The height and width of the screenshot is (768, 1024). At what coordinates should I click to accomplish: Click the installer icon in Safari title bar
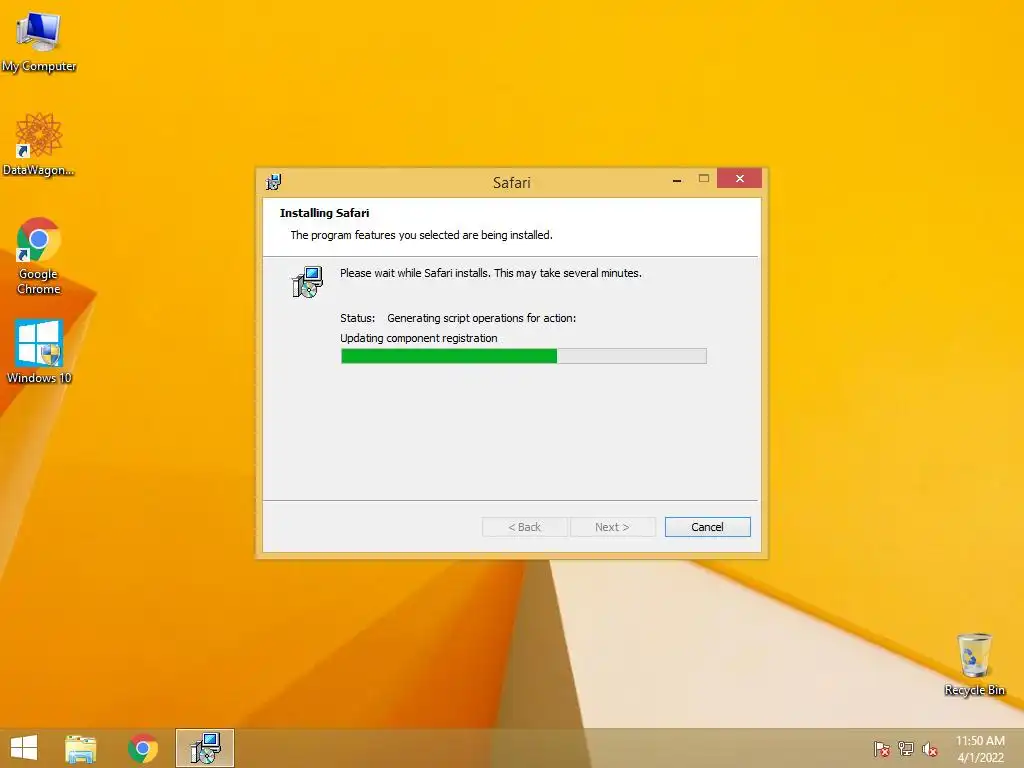[274, 182]
